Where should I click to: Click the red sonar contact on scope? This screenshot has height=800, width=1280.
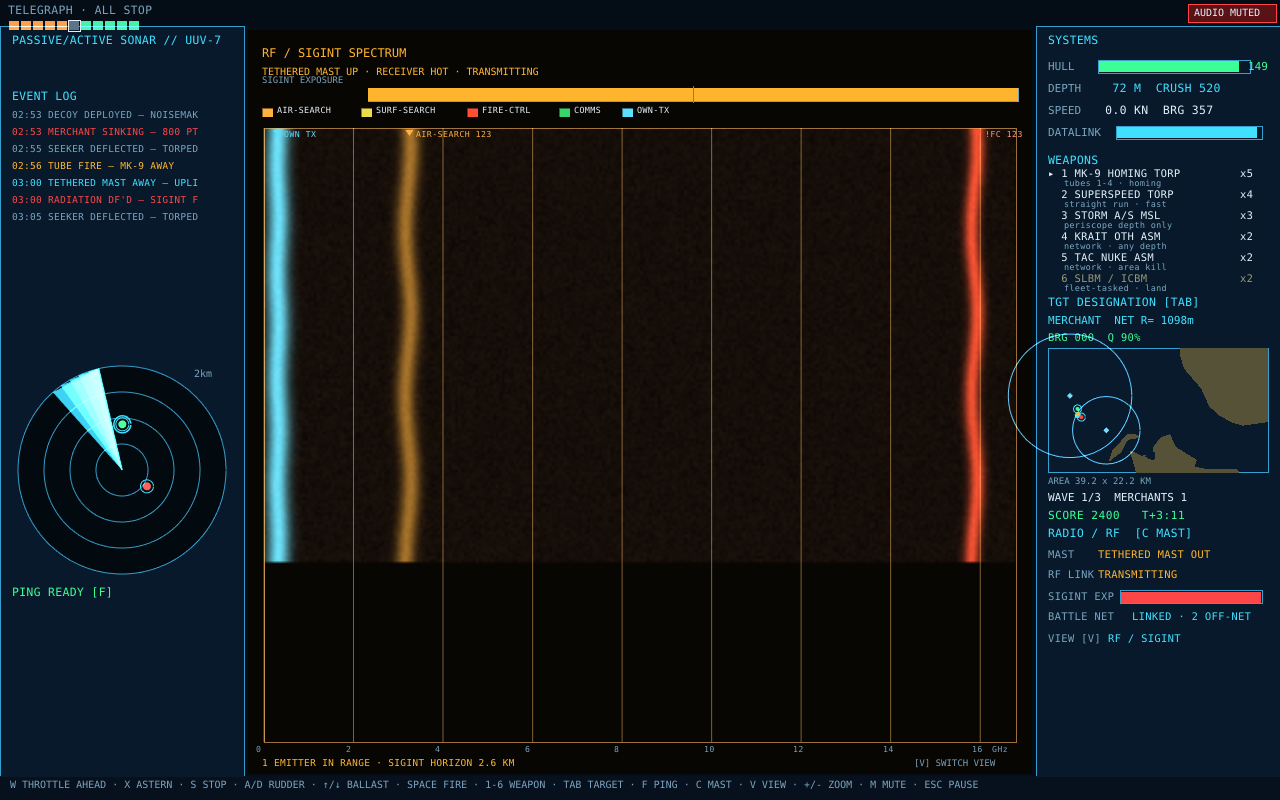tap(147, 486)
